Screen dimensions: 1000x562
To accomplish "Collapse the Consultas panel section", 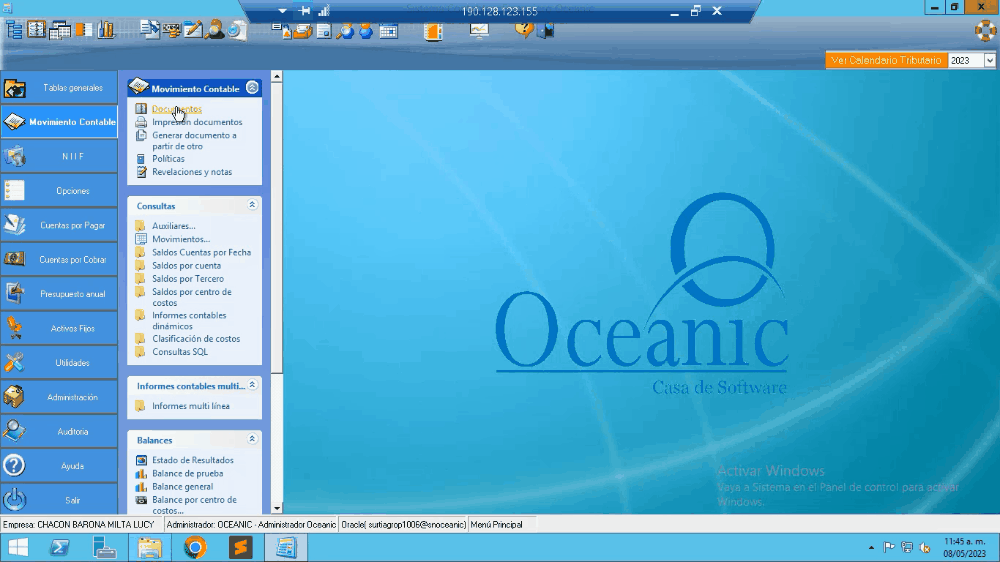I will click(x=252, y=205).
